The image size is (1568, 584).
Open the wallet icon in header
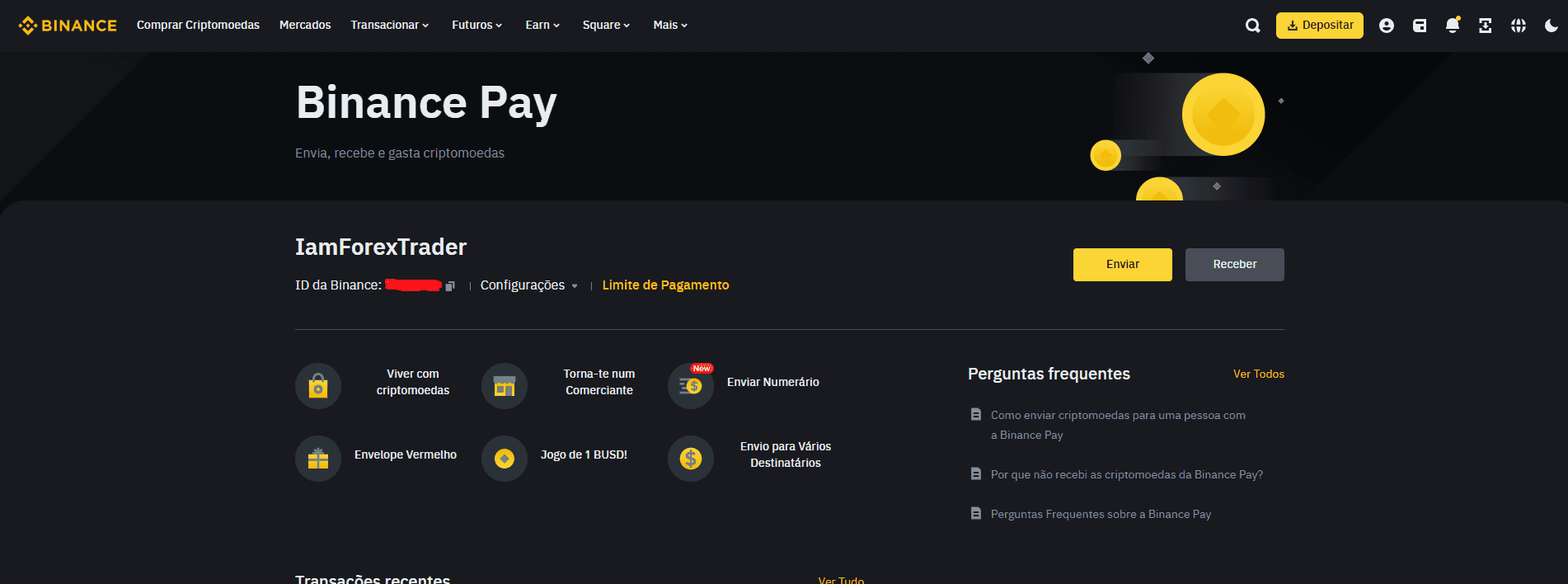point(1420,26)
